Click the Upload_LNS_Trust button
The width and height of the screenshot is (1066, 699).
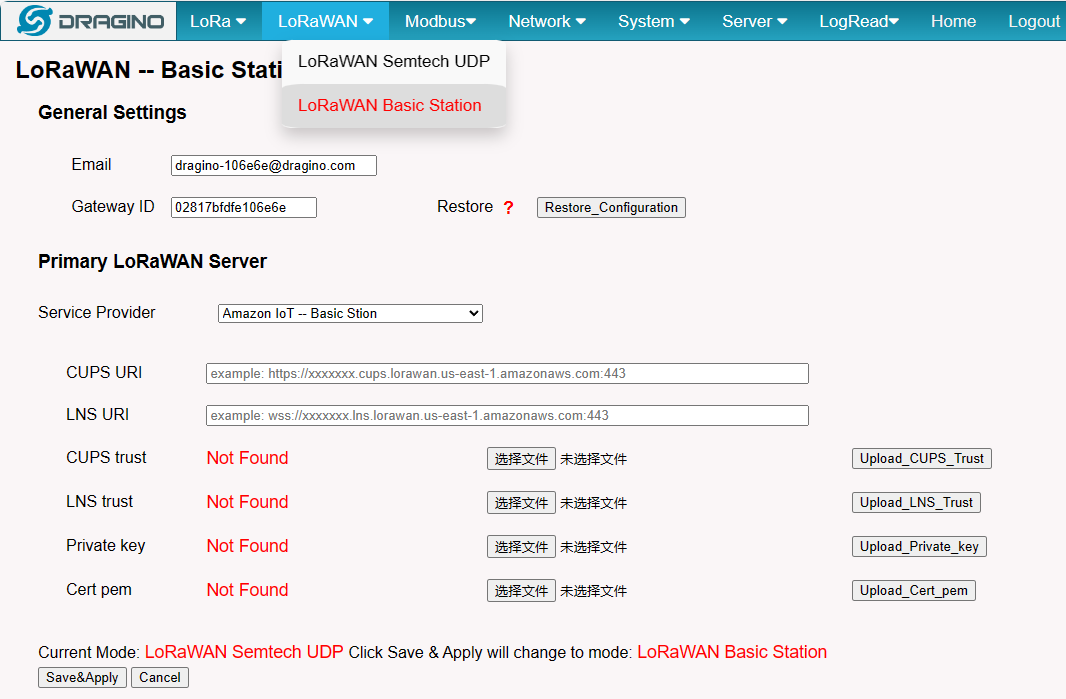click(x=916, y=502)
